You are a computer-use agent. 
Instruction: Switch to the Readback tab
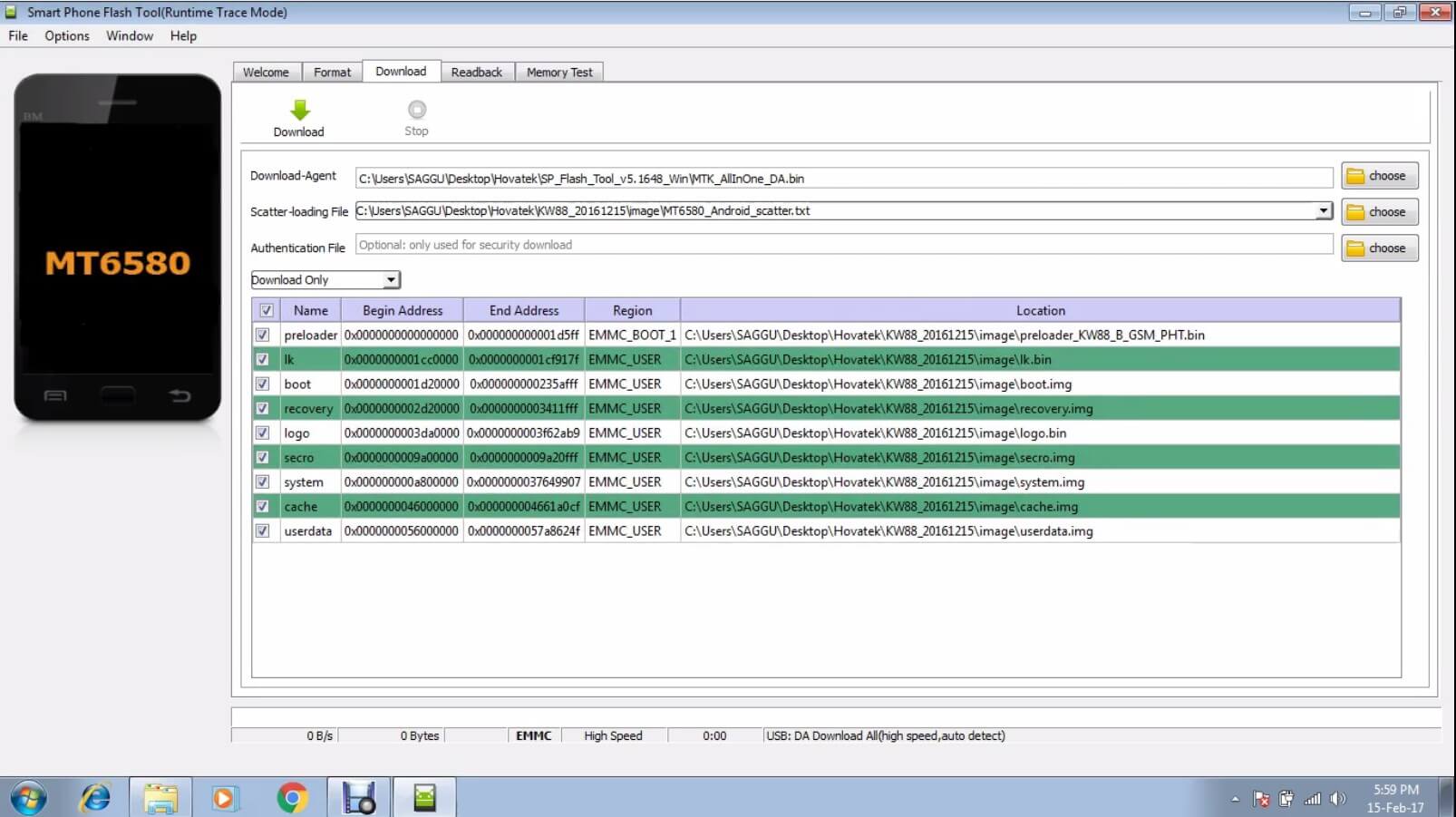[477, 72]
